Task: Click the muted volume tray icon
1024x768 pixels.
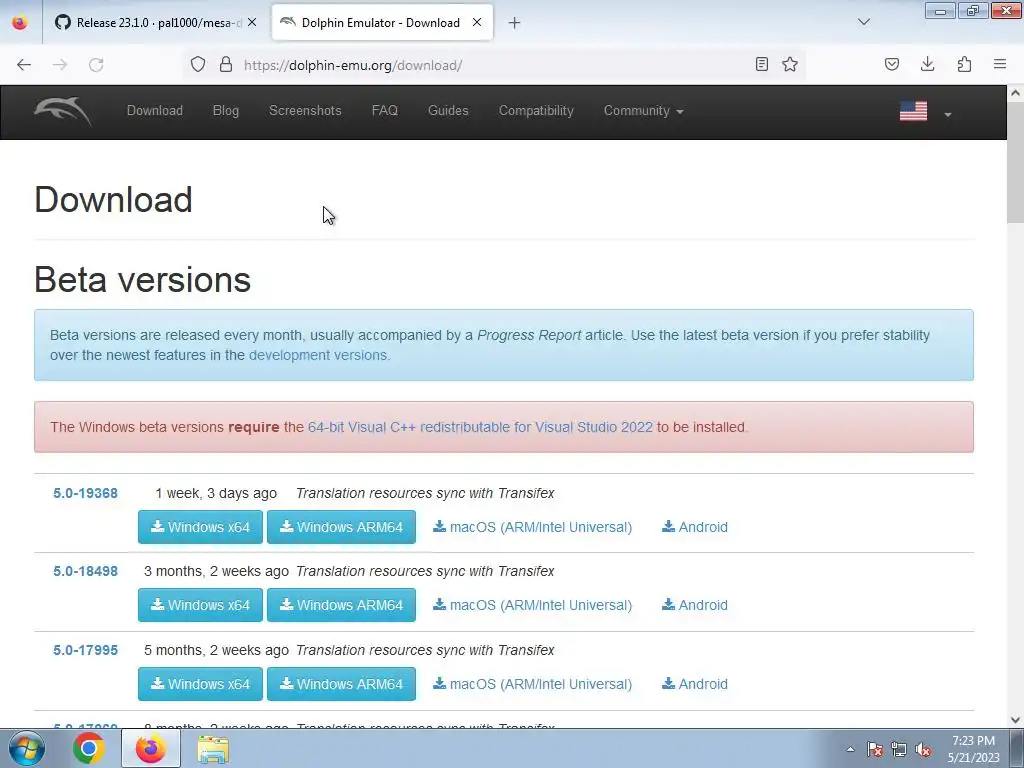Action: [x=923, y=750]
